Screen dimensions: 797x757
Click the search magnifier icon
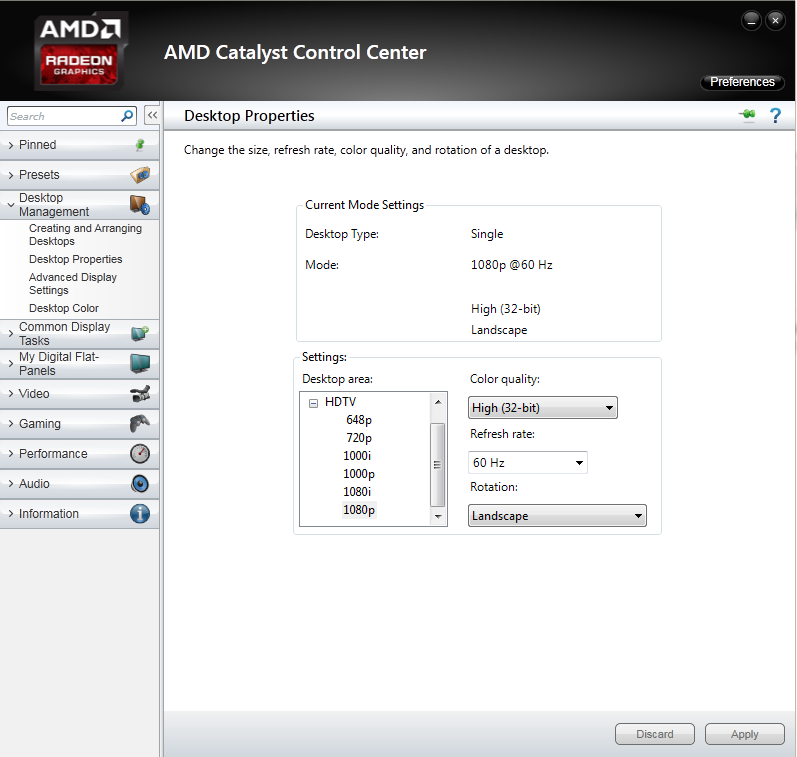pyautogui.click(x=127, y=116)
